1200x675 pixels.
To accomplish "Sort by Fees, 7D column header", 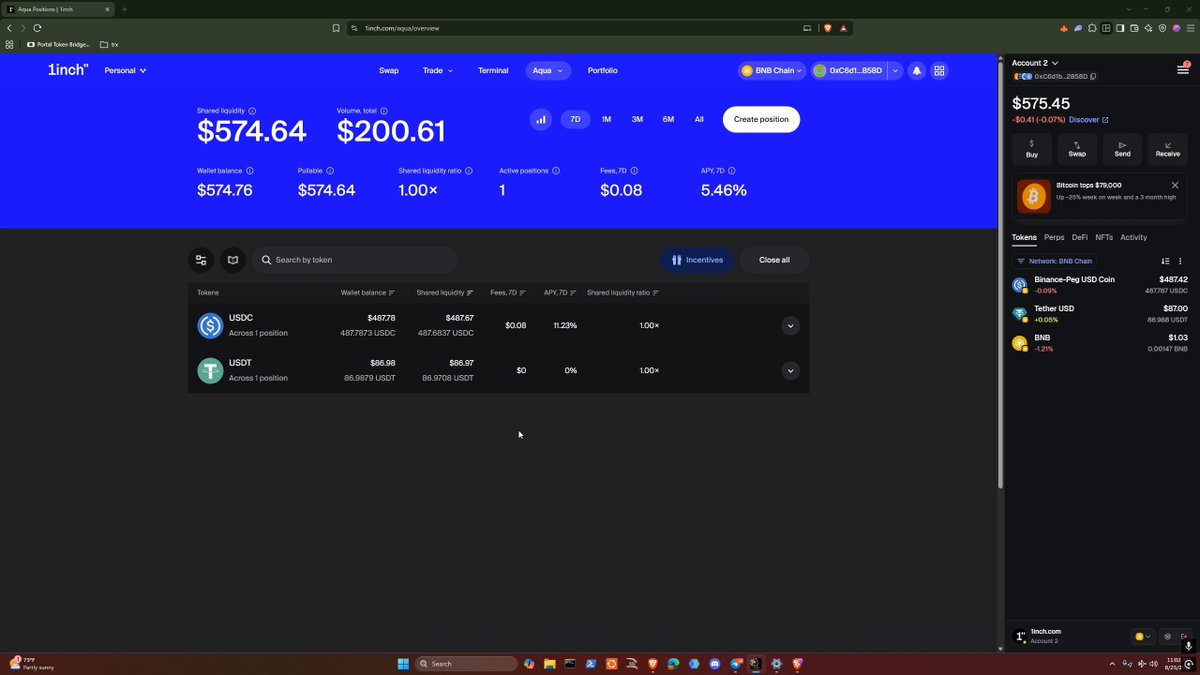I will [x=508, y=293].
